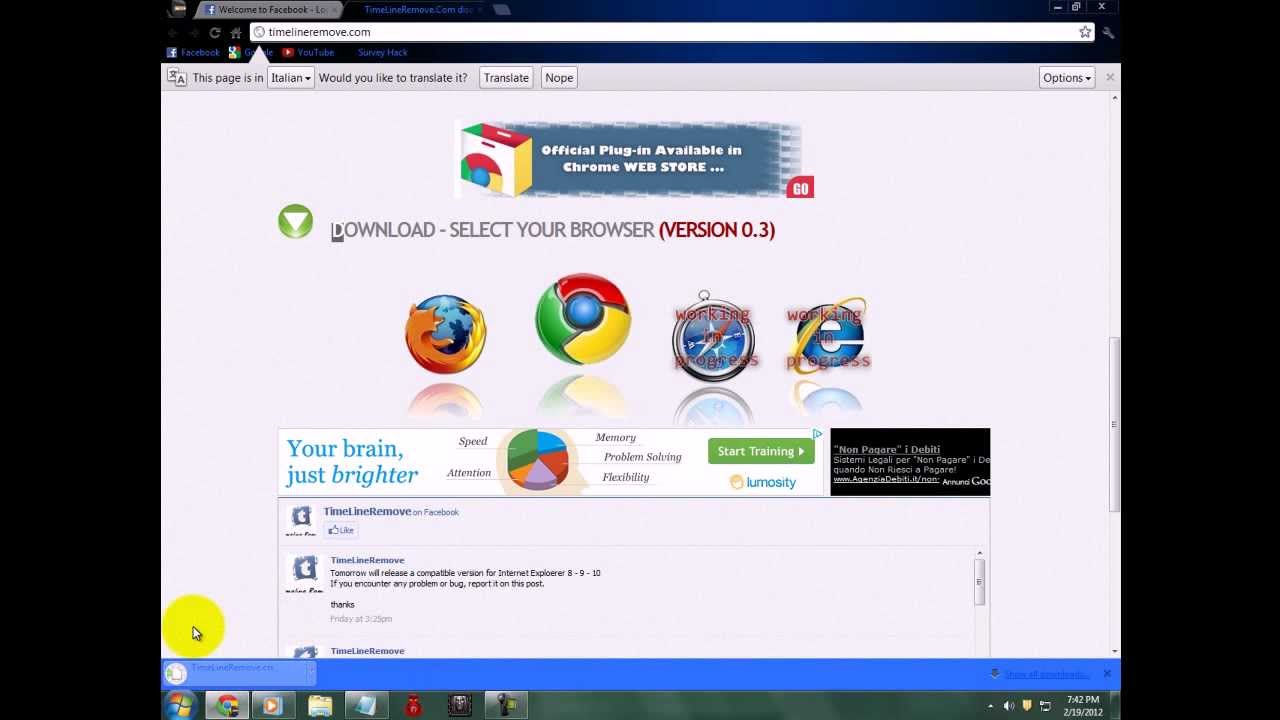The width and height of the screenshot is (1280, 720).
Task: Open the translation Options dropdown
Action: tap(1067, 78)
